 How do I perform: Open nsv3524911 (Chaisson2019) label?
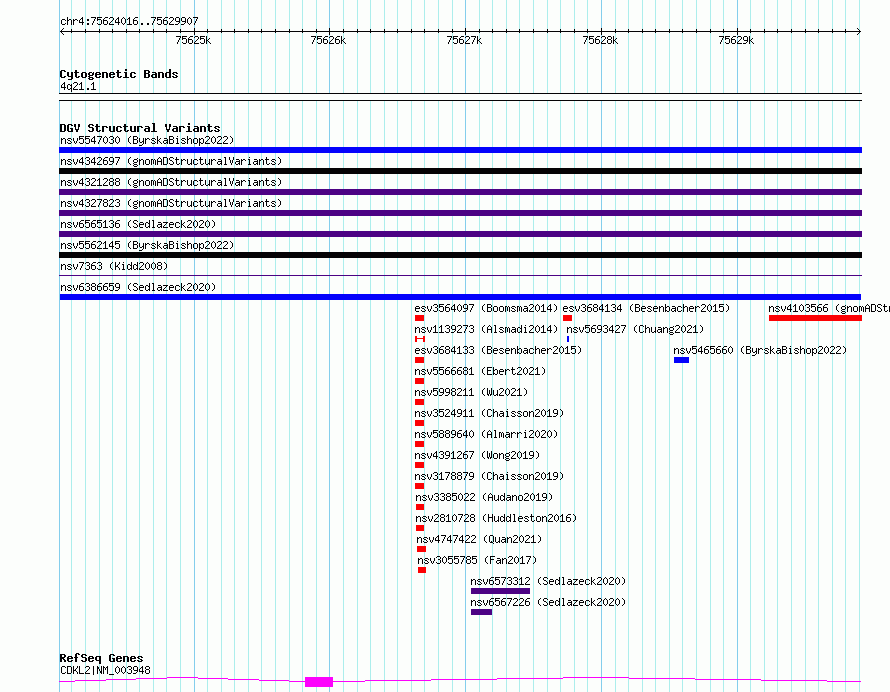coord(489,413)
